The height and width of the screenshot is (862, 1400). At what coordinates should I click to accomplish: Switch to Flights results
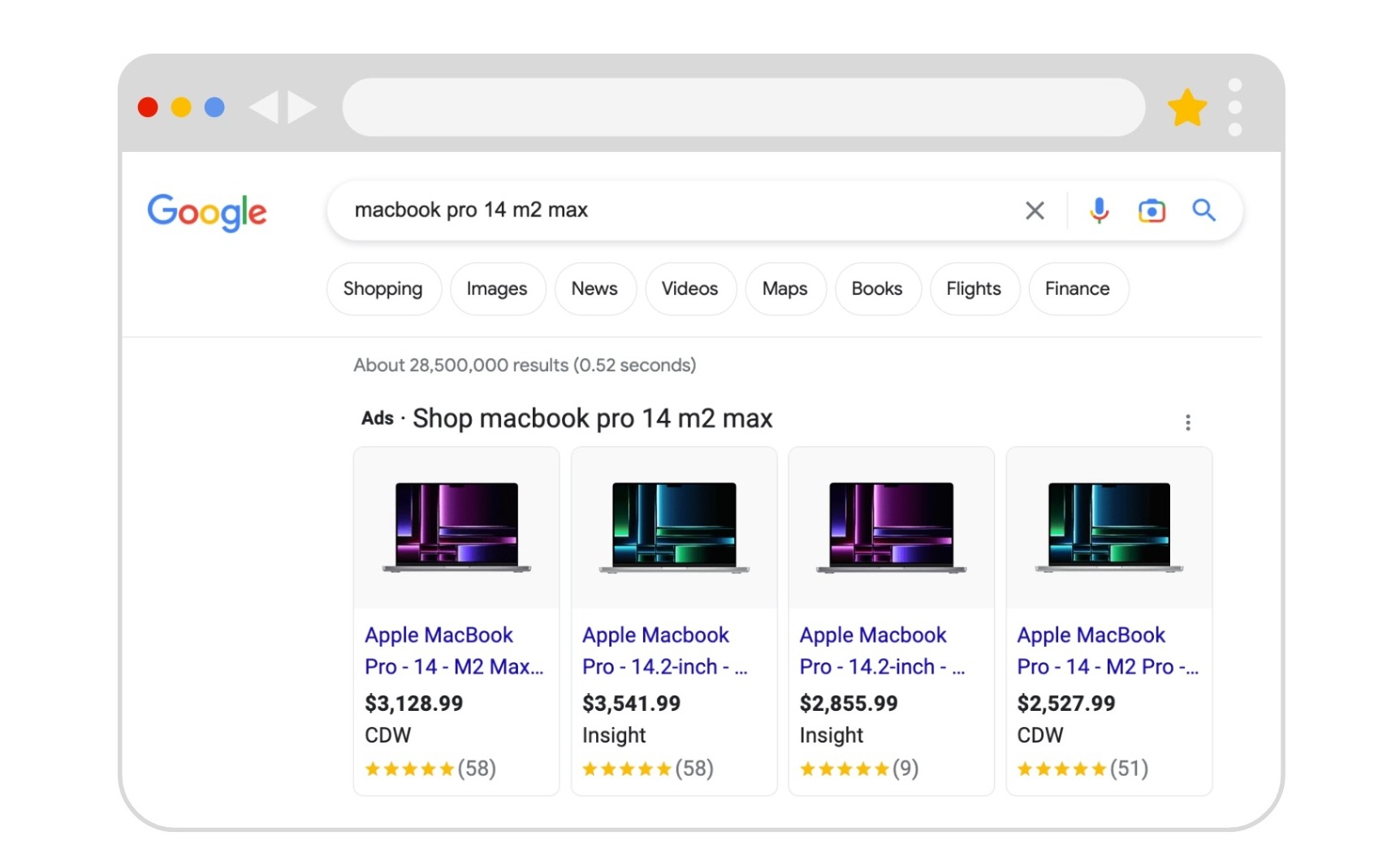[974, 288]
